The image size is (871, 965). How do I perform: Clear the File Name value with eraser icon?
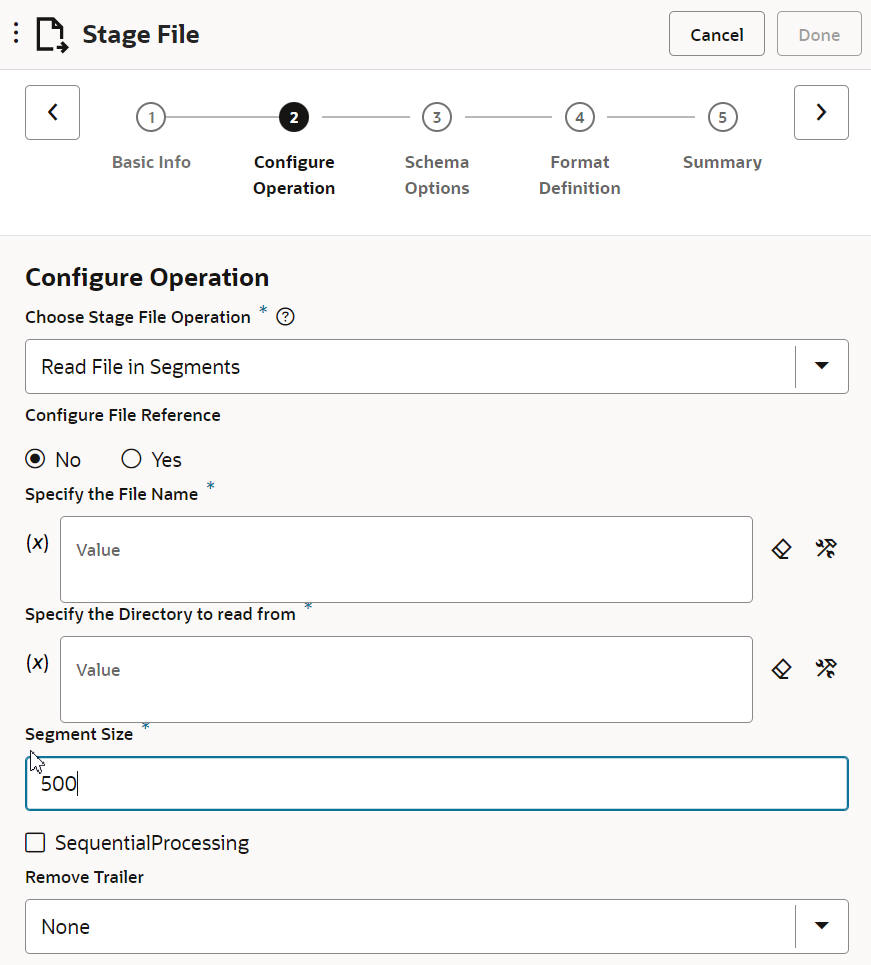coord(782,548)
